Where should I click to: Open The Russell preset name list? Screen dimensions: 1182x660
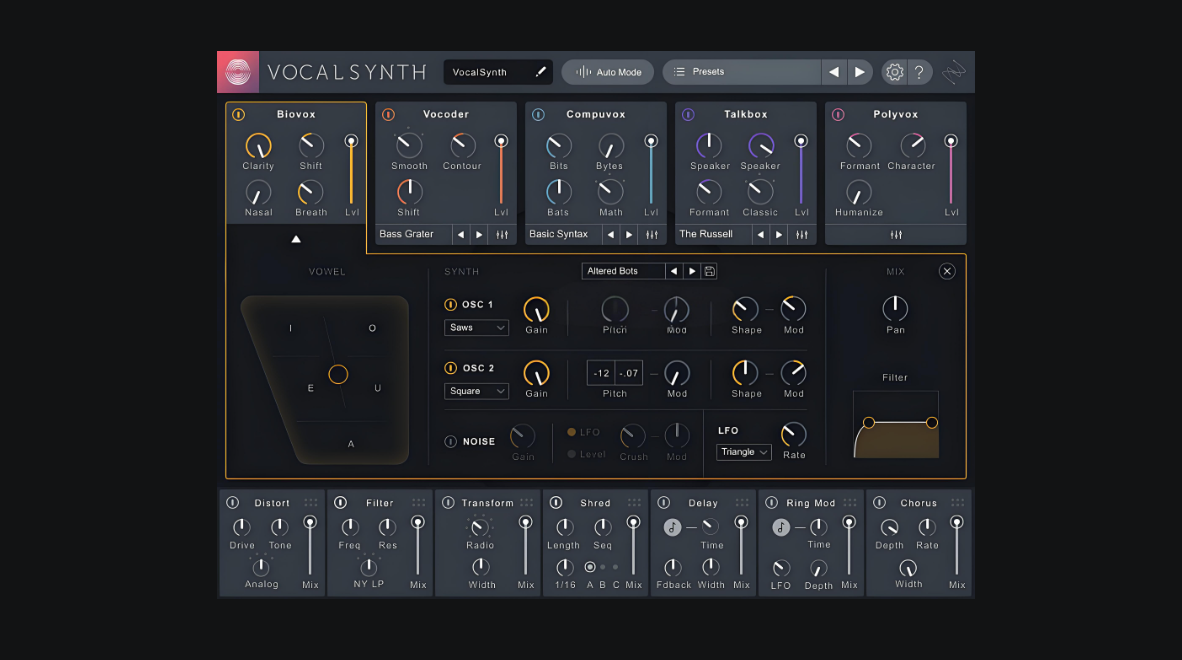point(713,234)
